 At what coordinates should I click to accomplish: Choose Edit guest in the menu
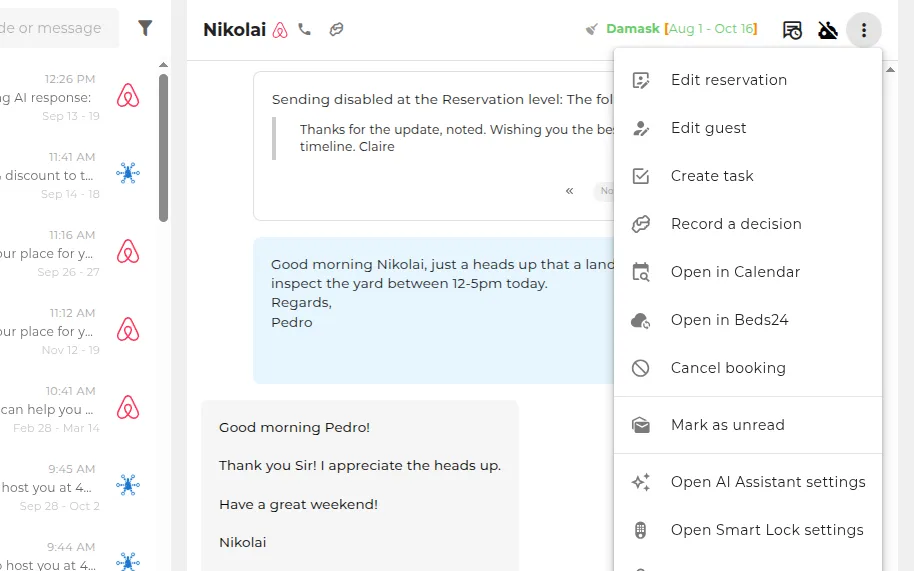coord(748,128)
